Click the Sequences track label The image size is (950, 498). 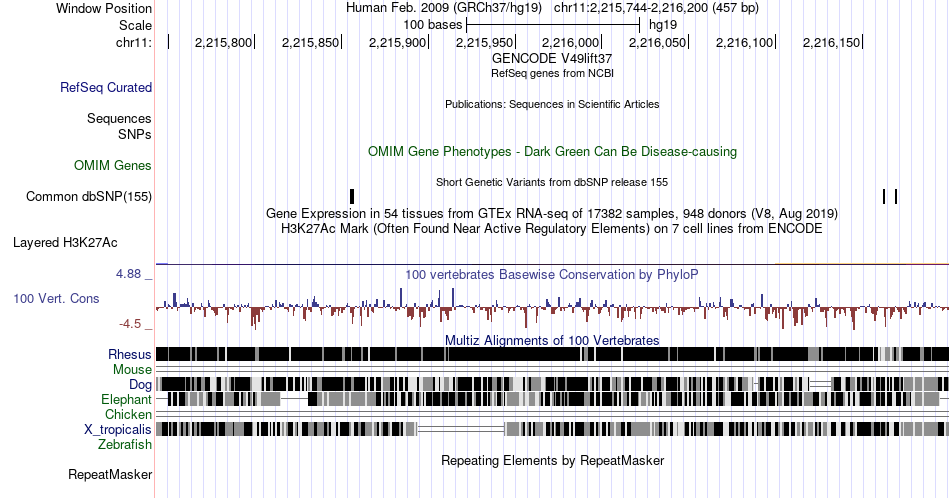pyautogui.click(x=119, y=118)
